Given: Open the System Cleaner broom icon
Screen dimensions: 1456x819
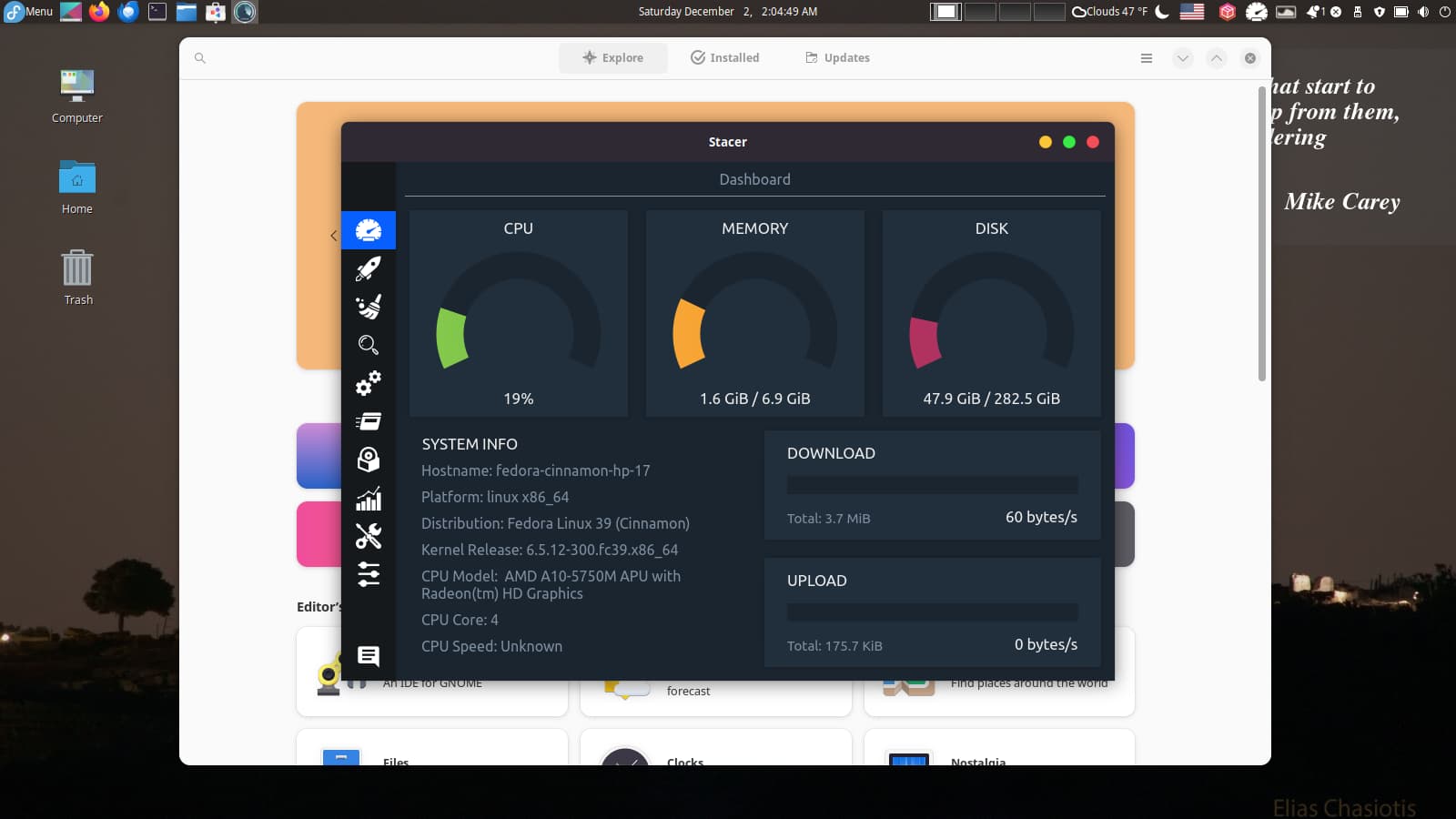Looking at the screenshot, I should pyautogui.click(x=369, y=307).
